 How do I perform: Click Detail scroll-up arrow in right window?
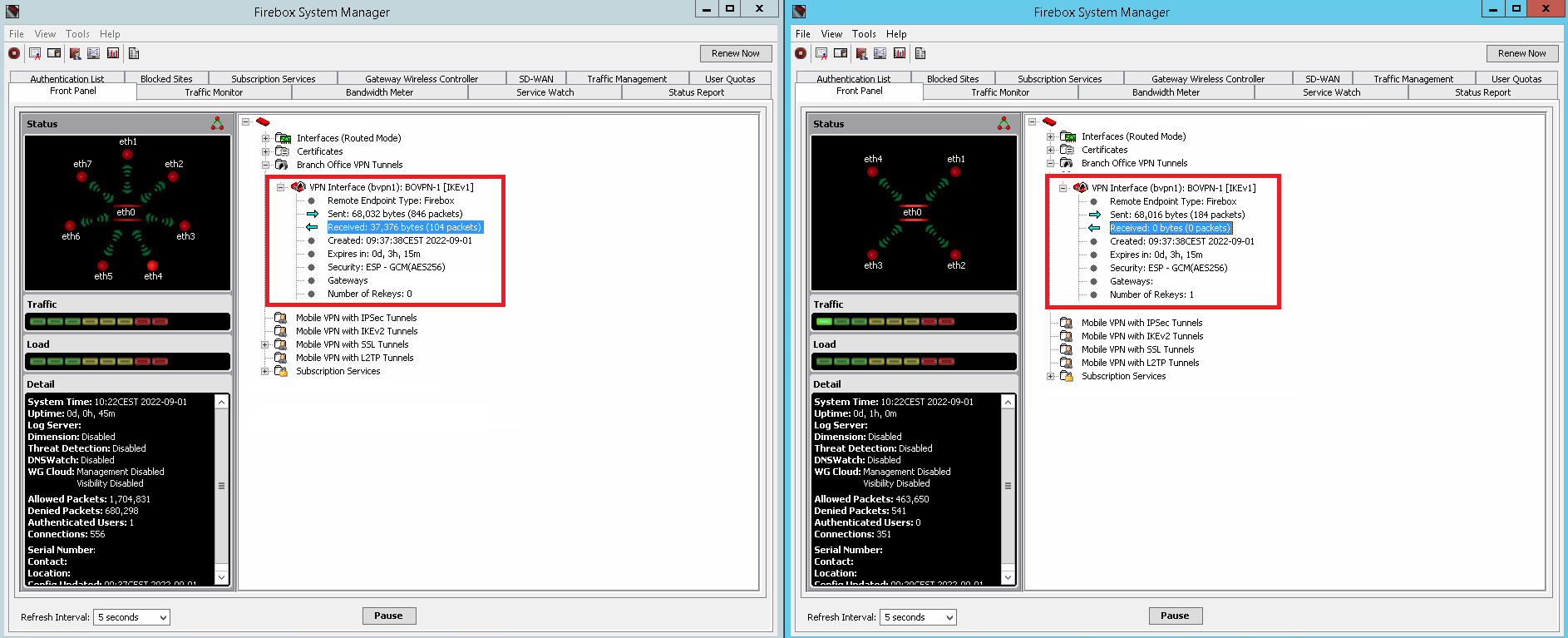[x=1008, y=402]
